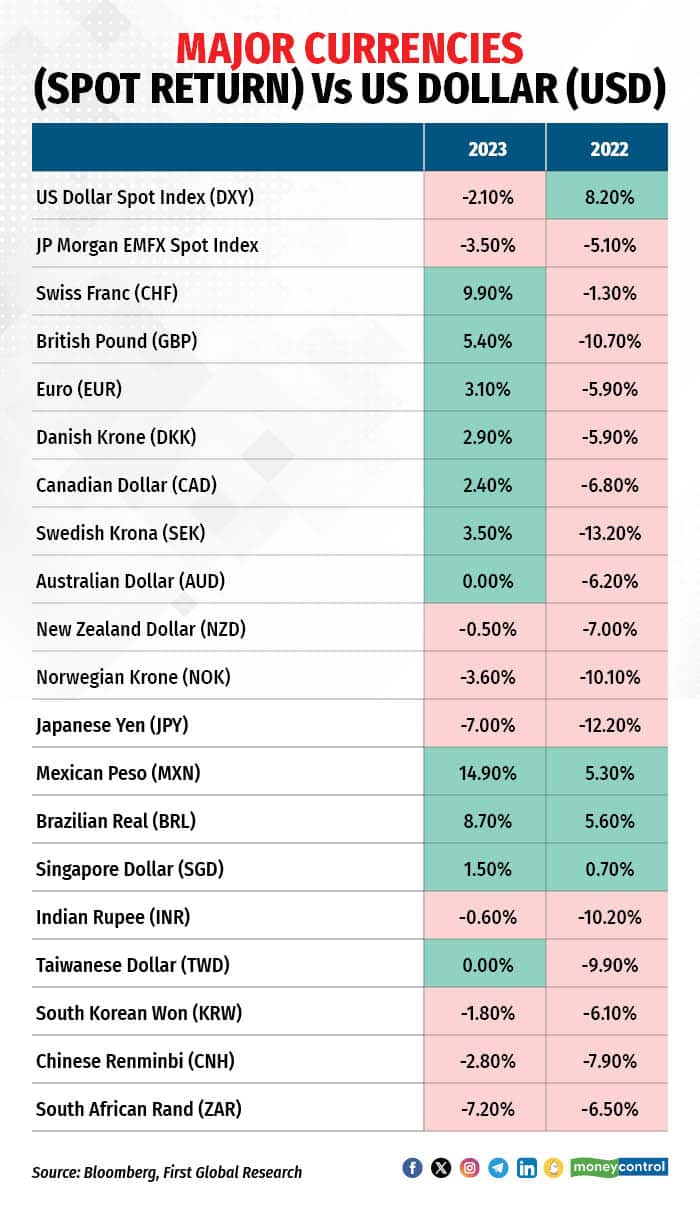Click the LinkedIn icon
This screenshot has width=700, height=1210.
pyautogui.click(x=526, y=1167)
